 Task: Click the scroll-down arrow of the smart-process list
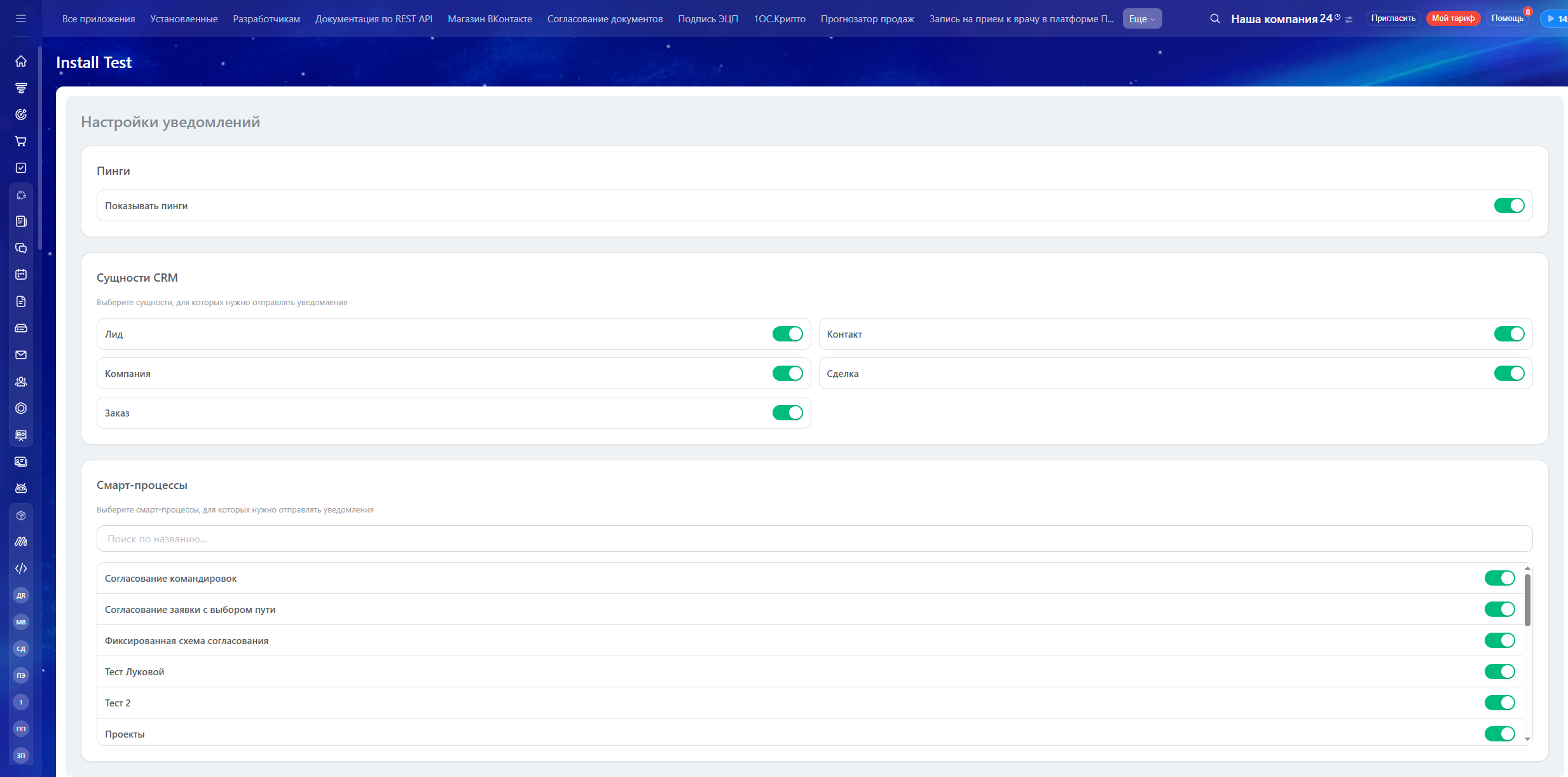click(1527, 739)
